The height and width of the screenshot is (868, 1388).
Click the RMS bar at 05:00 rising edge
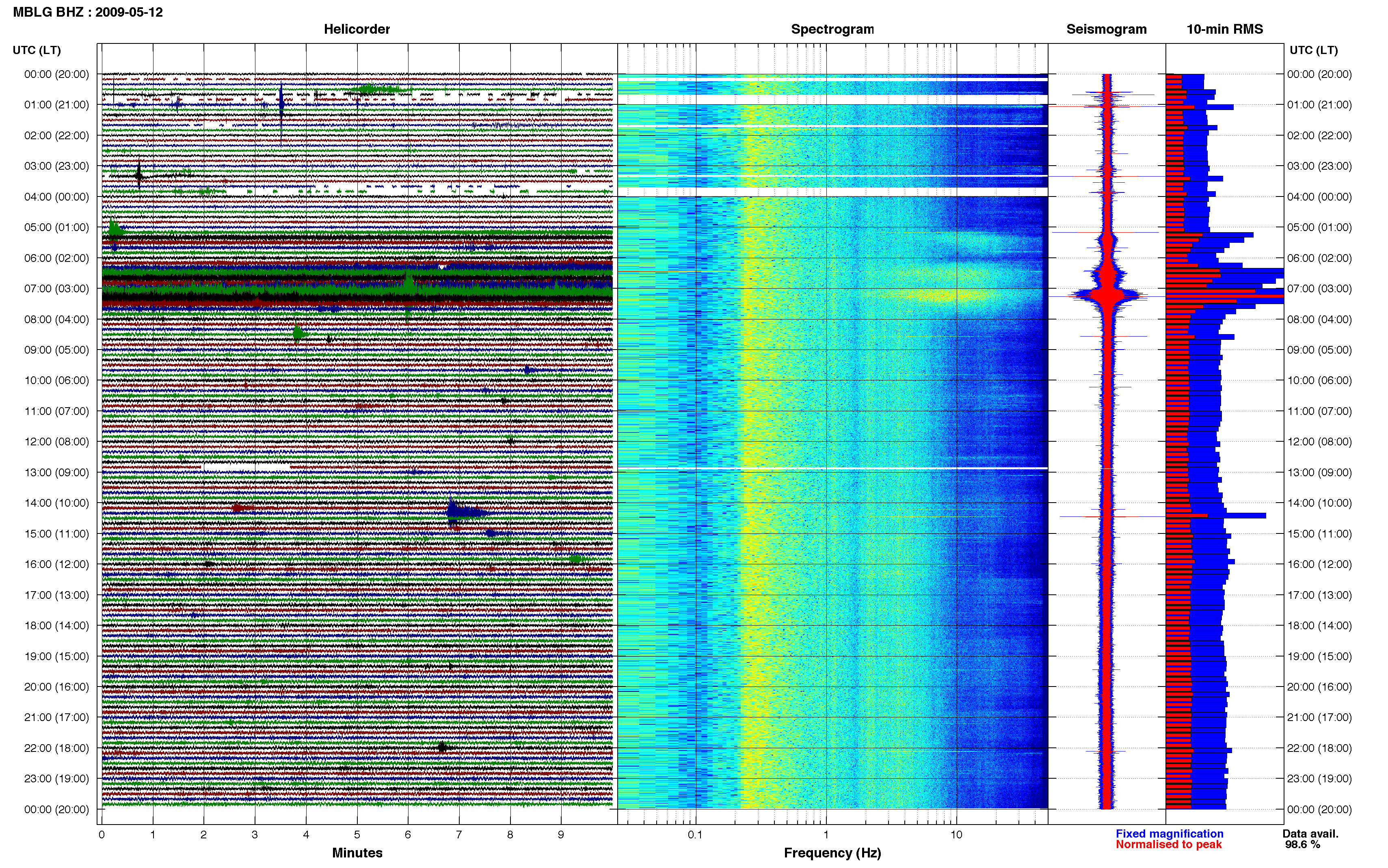click(1209, 235)
